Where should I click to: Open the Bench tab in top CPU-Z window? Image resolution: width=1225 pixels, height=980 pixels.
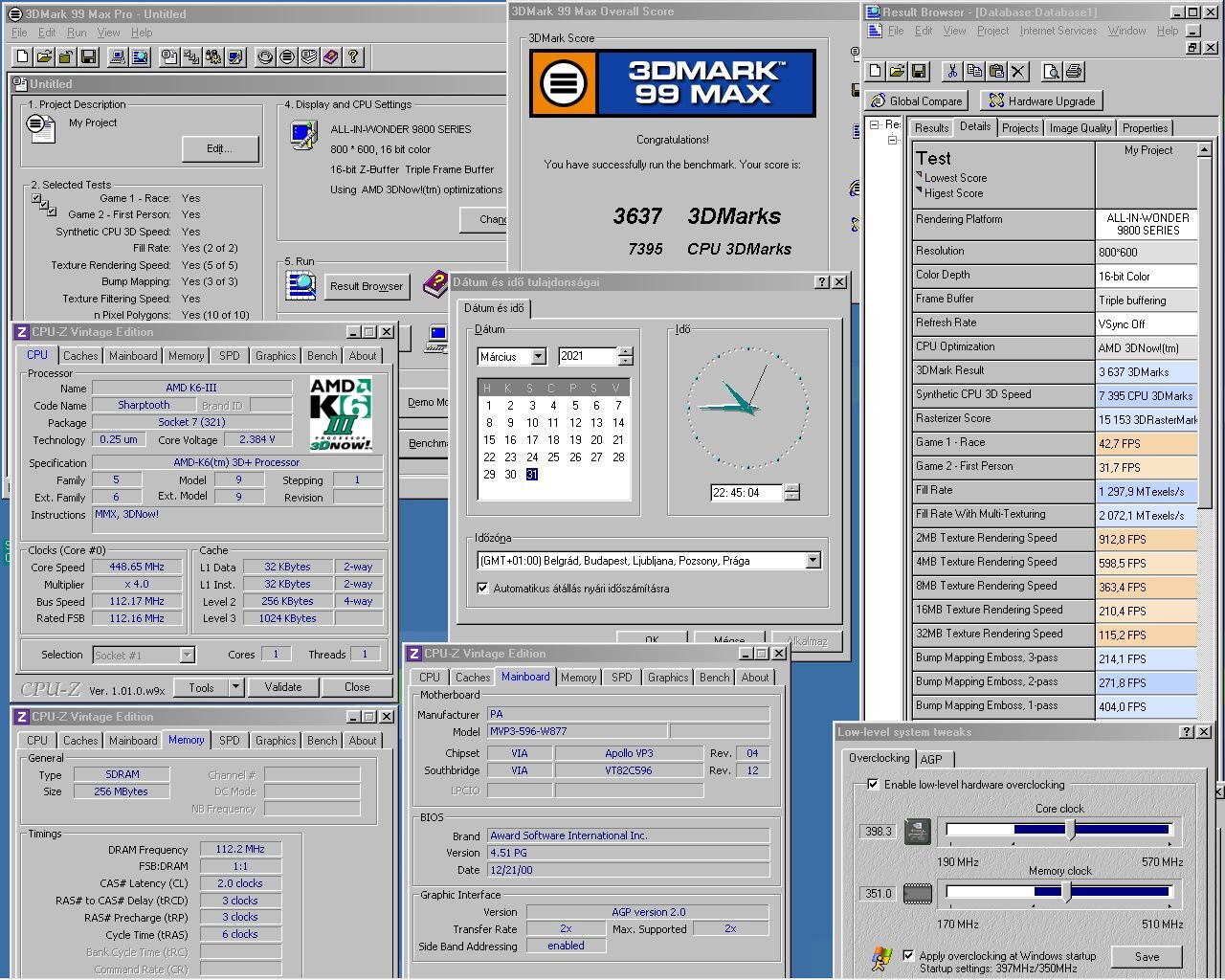pyautogui.click(x=322, y=355)
